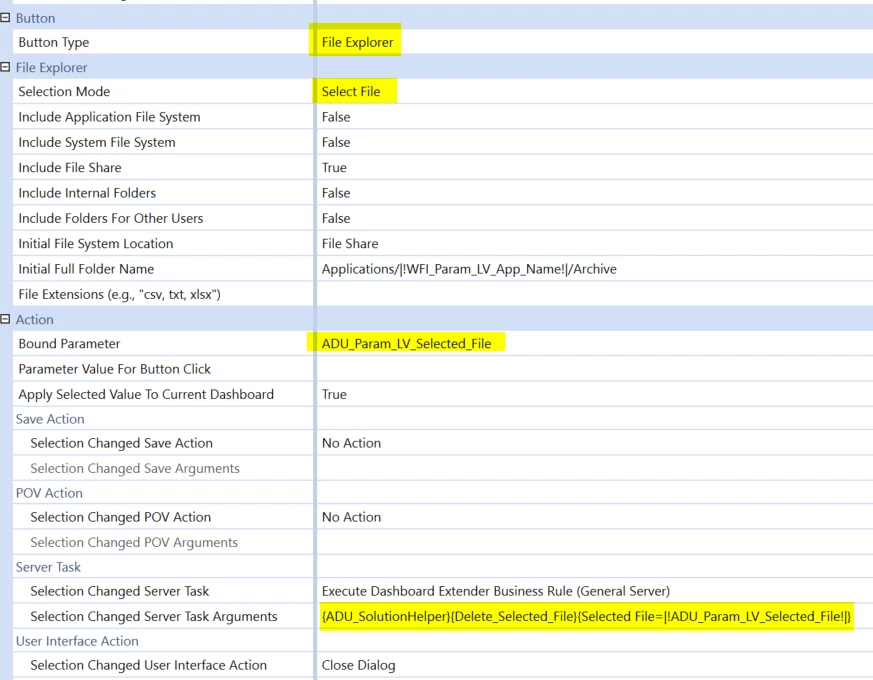Select the greyed Selection Changed POV Arguments label
The image size is (873, 680).
(x=134, y=542)
